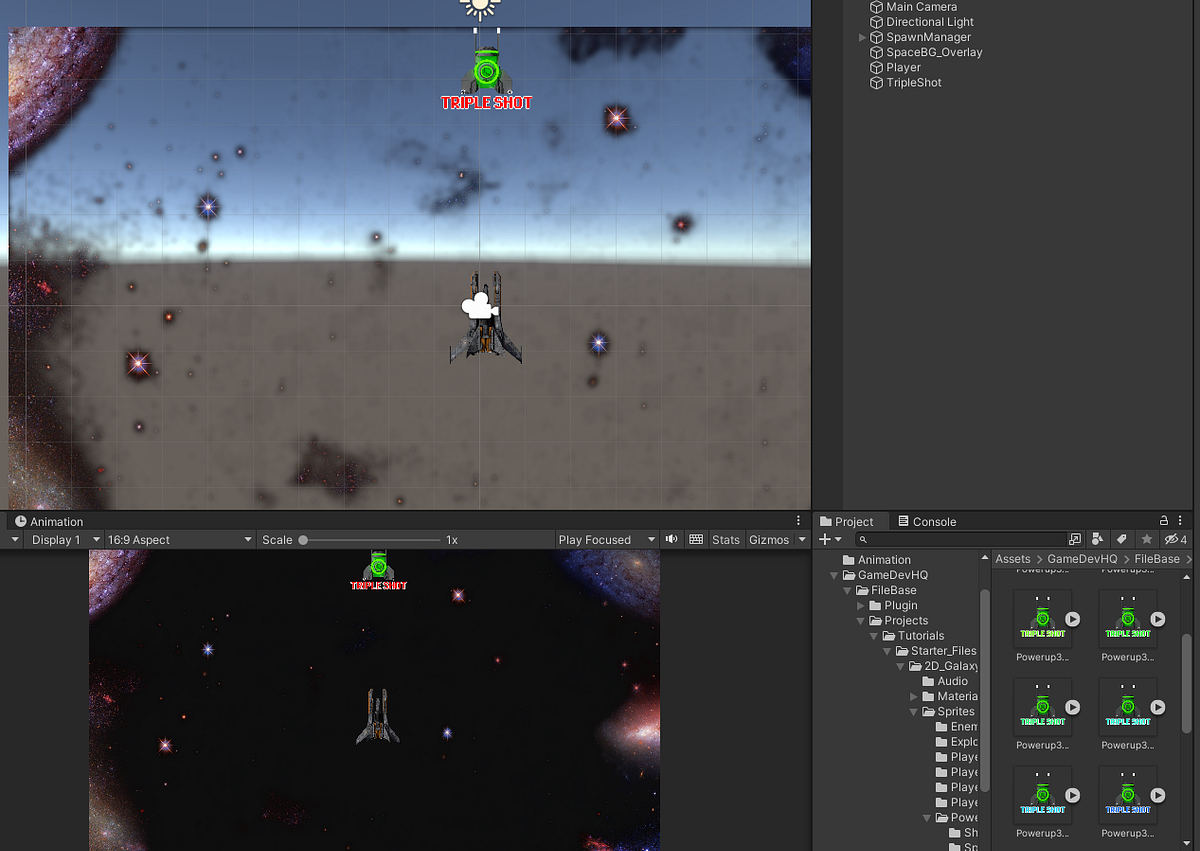The image size is (1200, 851).
Task: Click the create (+) icon in the Project panel
Action: (822, 539)
